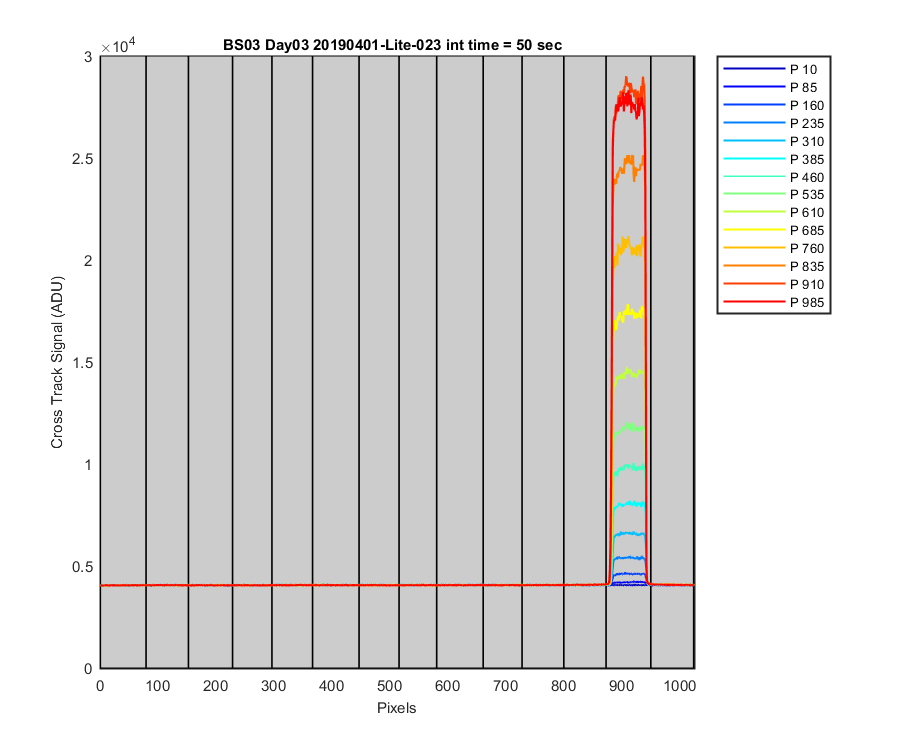Viewport: 900px width, 750px height.
Task: Click the P 910 legend label
Action: click(x=806, y=284)
